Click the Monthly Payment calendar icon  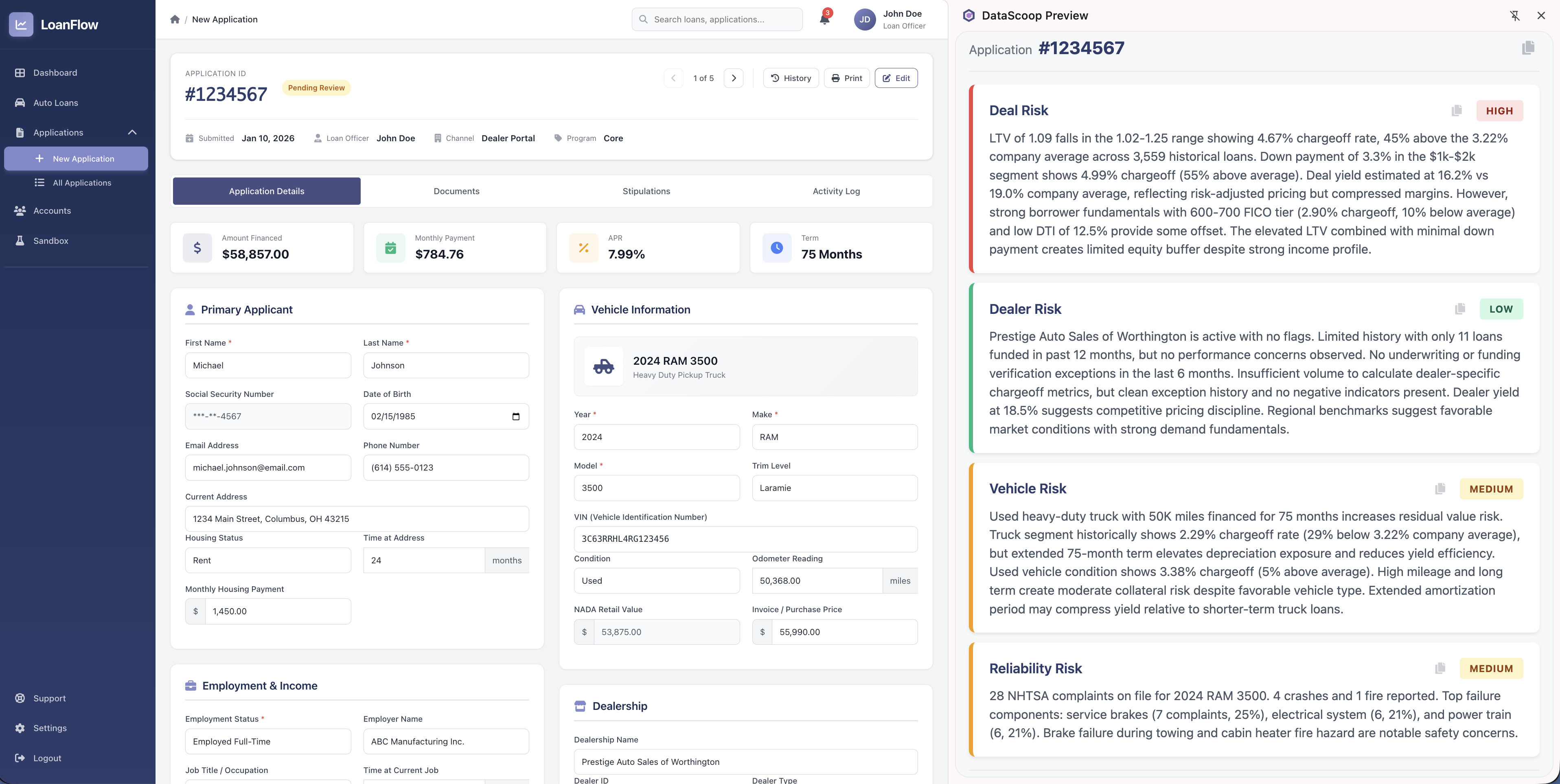point(390,247)
